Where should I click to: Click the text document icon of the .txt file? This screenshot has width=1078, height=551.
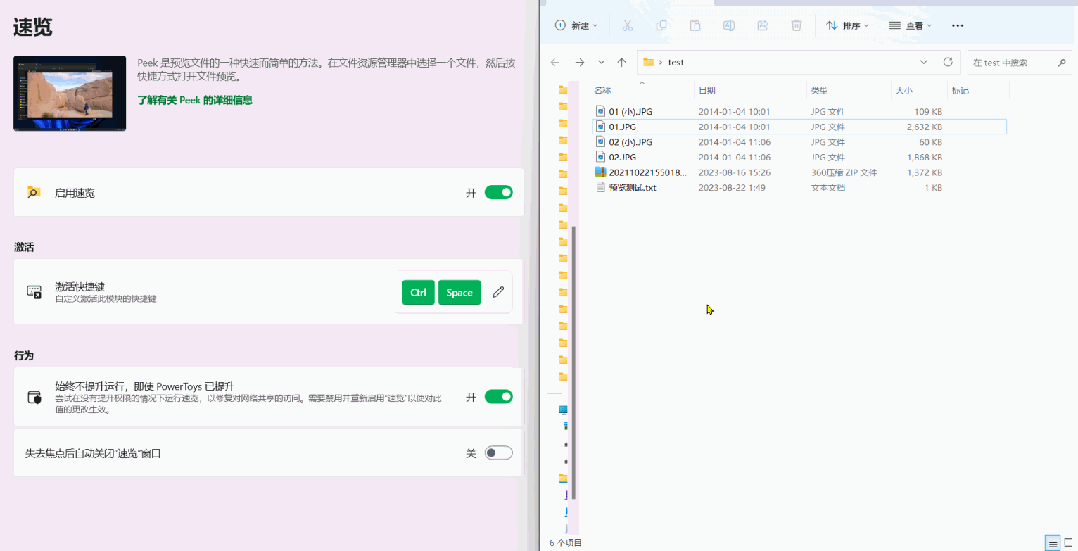[x=600, y=187]
